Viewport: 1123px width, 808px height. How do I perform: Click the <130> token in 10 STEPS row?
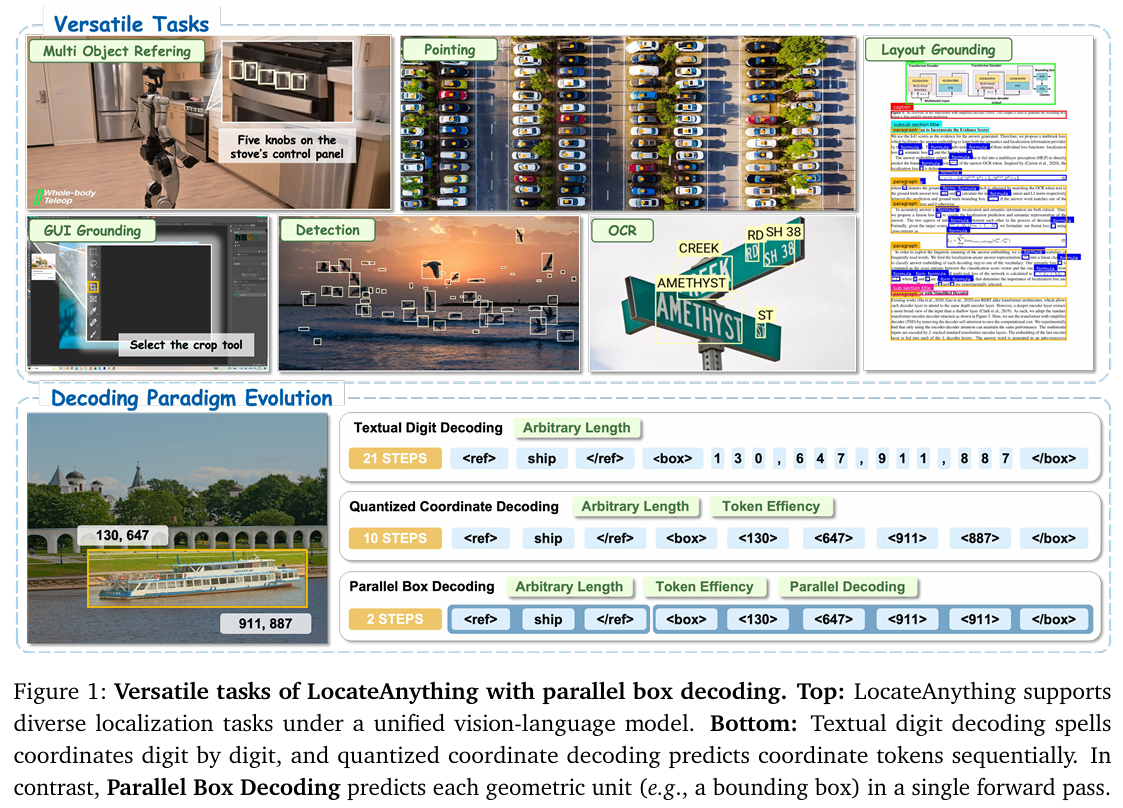(758, 538)
